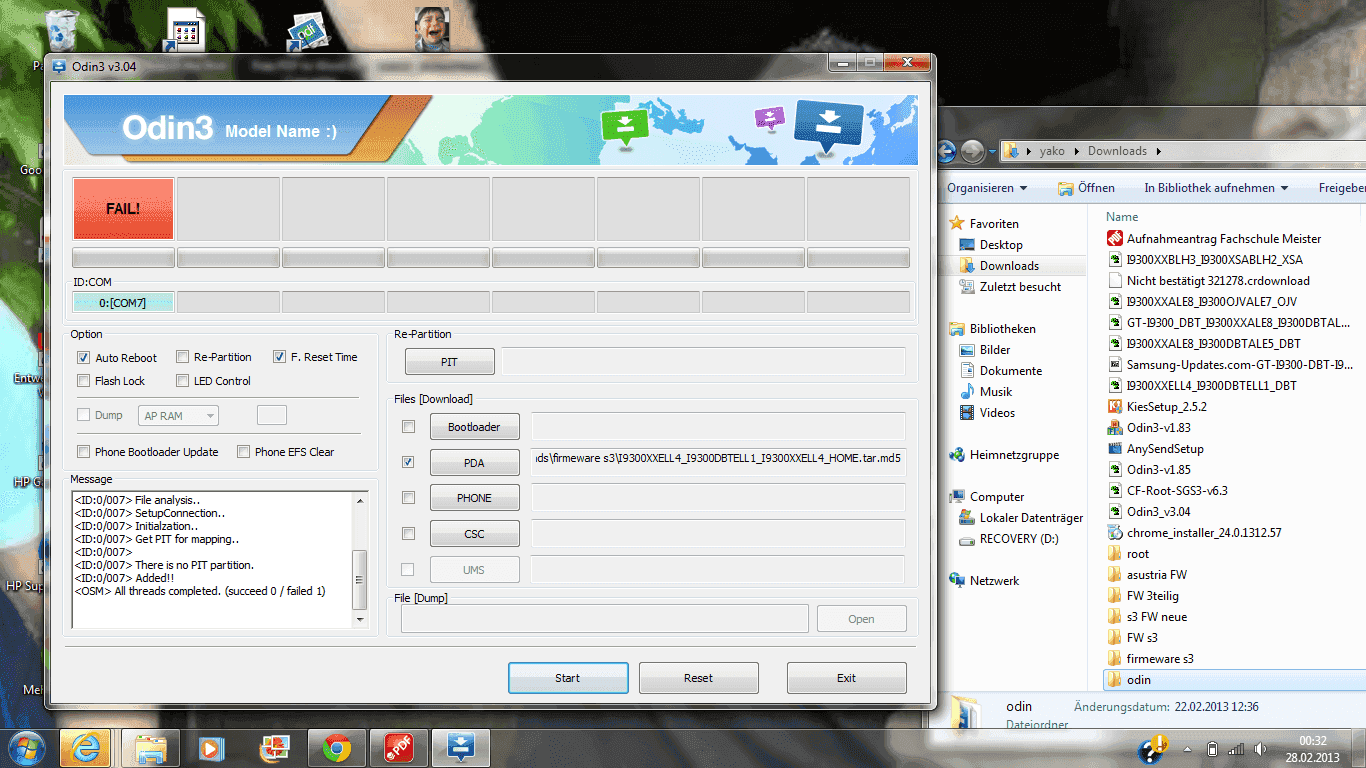The height and width of the screenshot is (768, 1366).
Task: Click the Start button in Odin3
Action: tap(568, 678)
